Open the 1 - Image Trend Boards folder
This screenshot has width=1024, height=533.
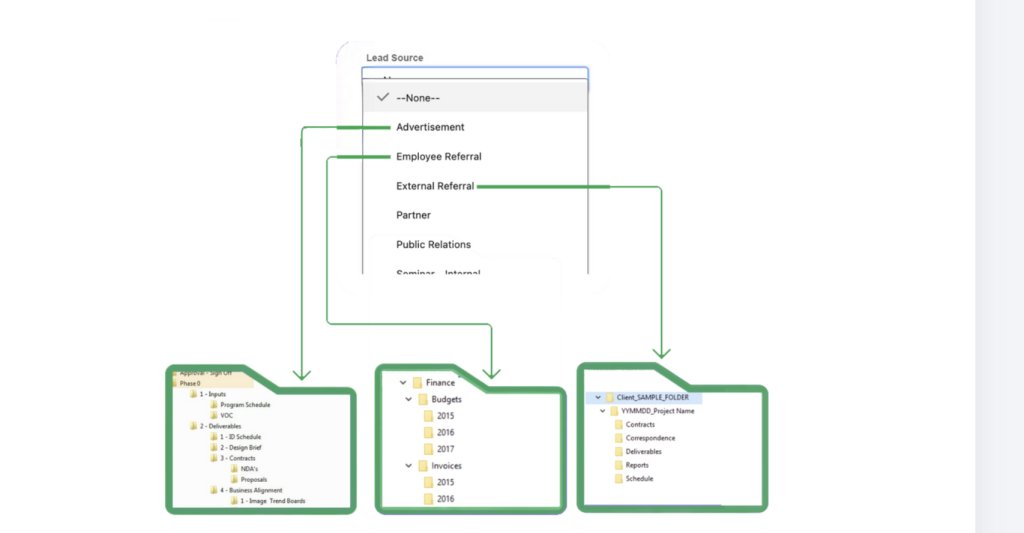(272, 501)
